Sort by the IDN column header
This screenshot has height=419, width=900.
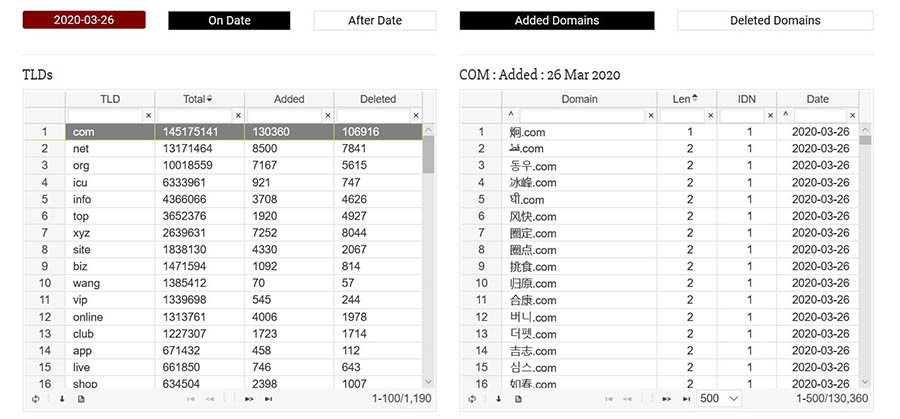(x=746, y=99)
